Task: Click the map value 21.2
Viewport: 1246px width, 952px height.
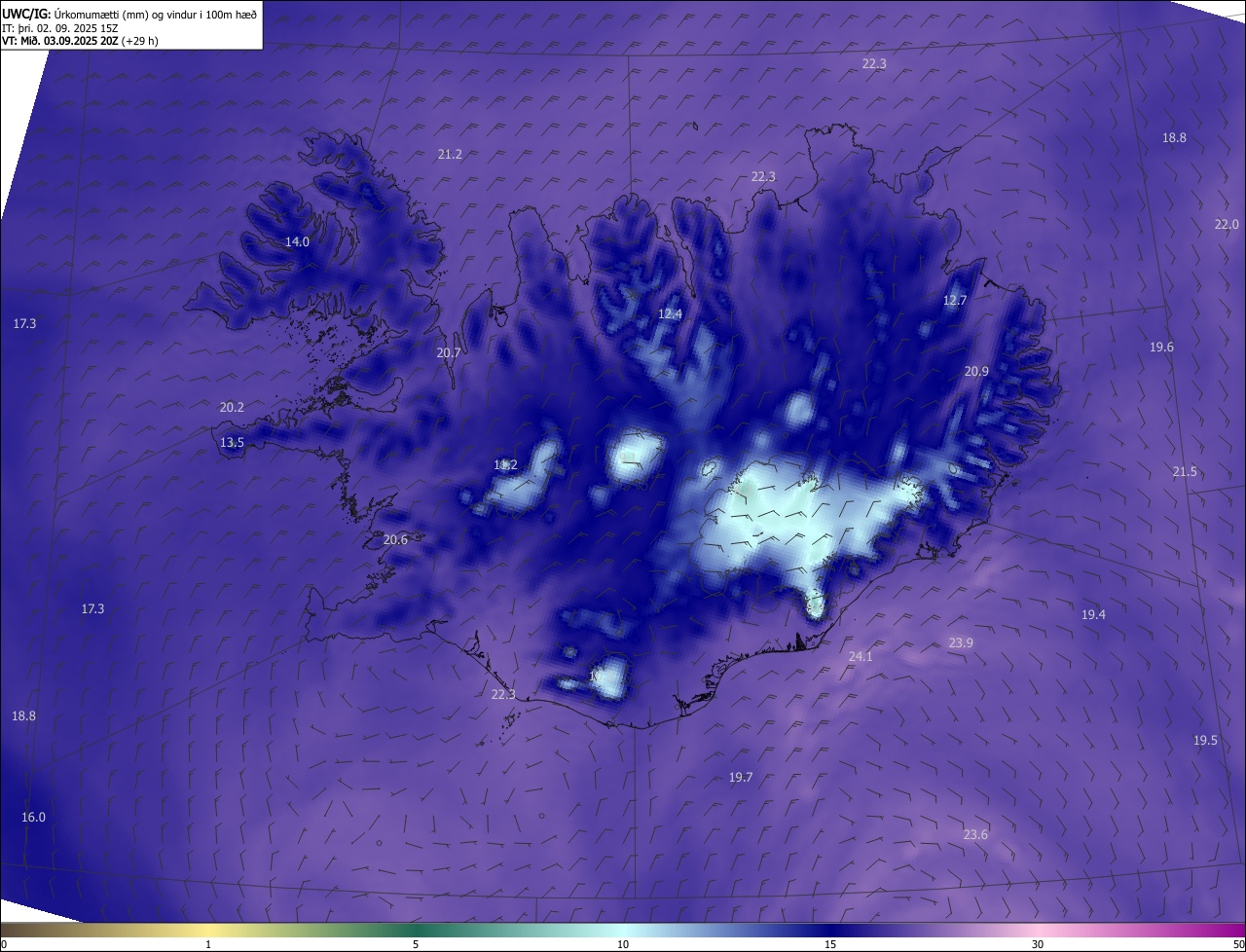Action: pos(450,154)
